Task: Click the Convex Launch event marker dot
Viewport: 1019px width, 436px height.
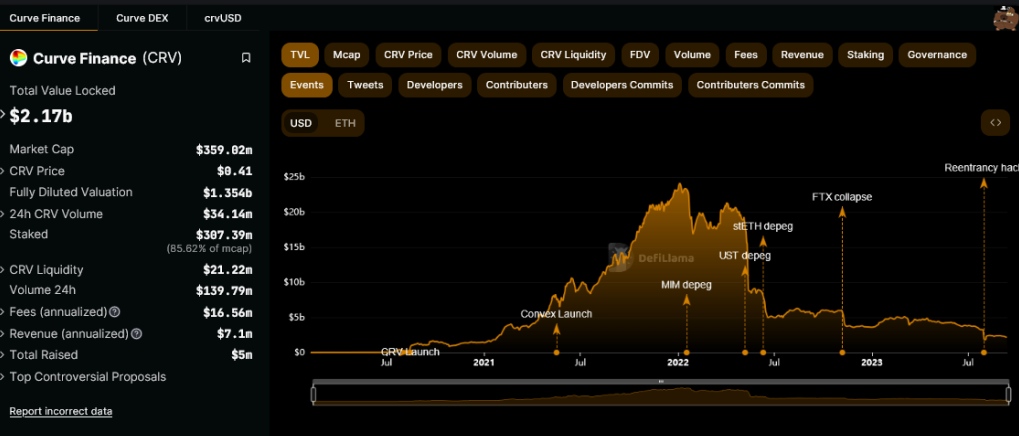Action: tap(556, 352)
